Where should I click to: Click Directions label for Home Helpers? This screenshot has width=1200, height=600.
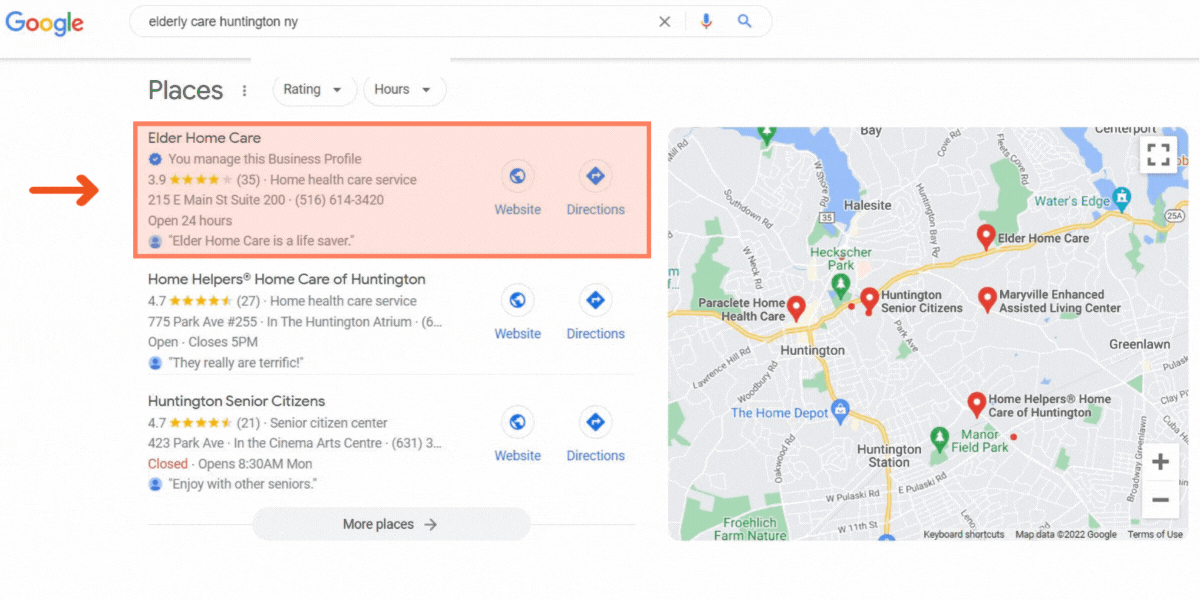pos(595,334)
